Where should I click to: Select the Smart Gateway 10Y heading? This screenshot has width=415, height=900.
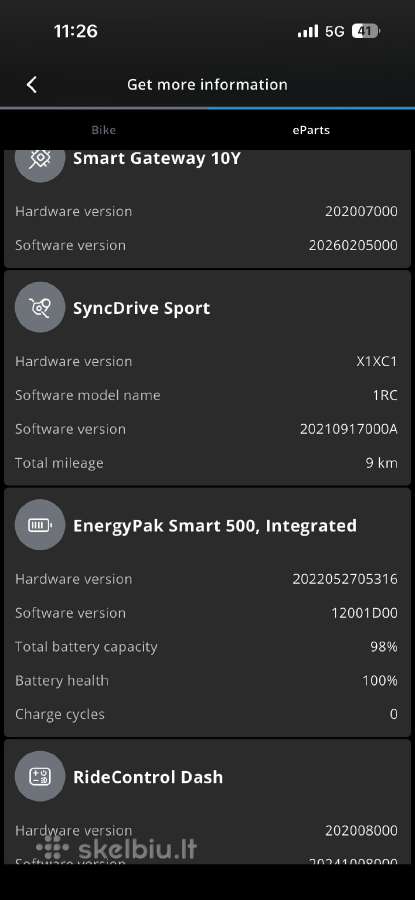coord(157,159)
